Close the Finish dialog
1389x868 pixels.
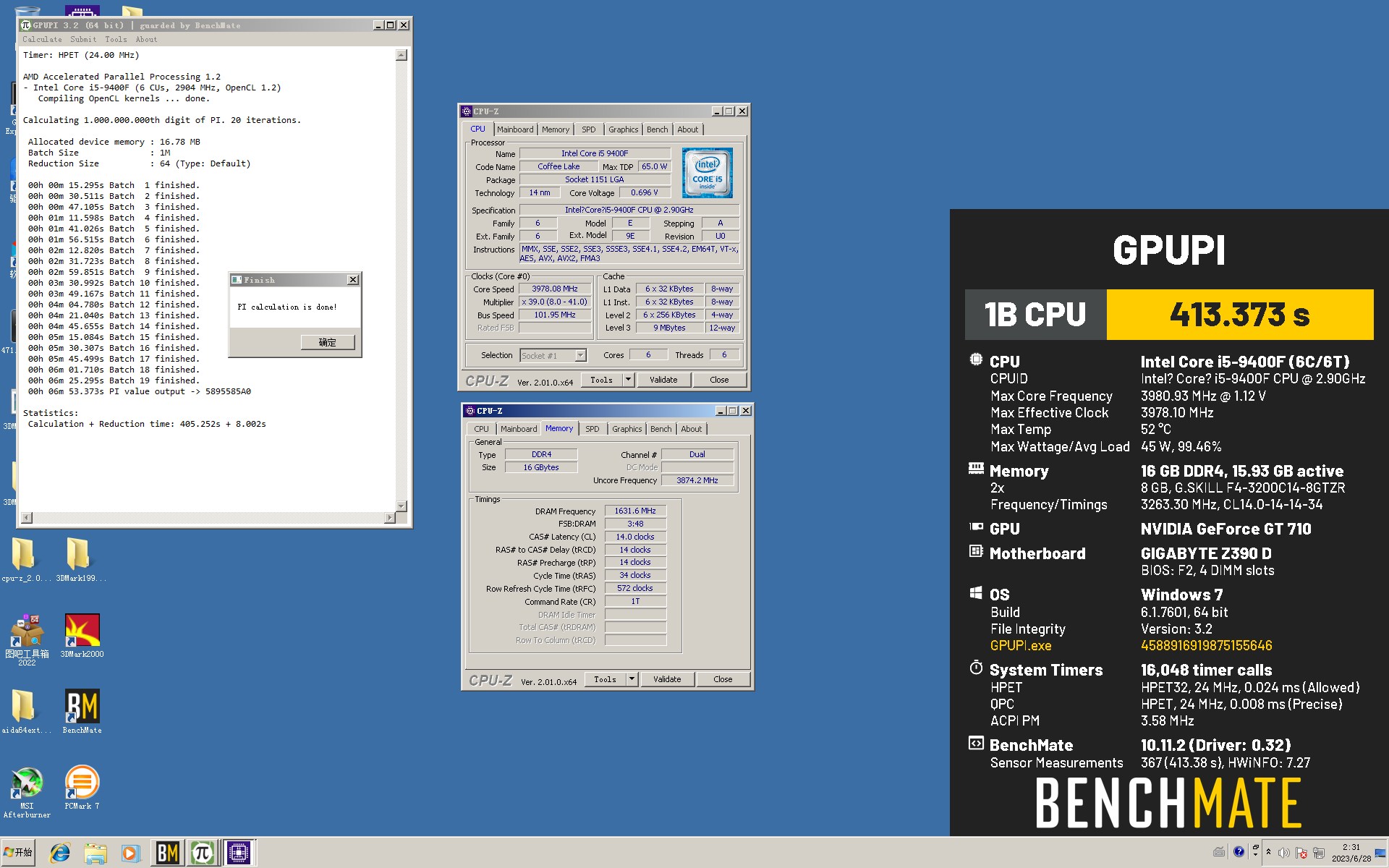click(353, 280)
